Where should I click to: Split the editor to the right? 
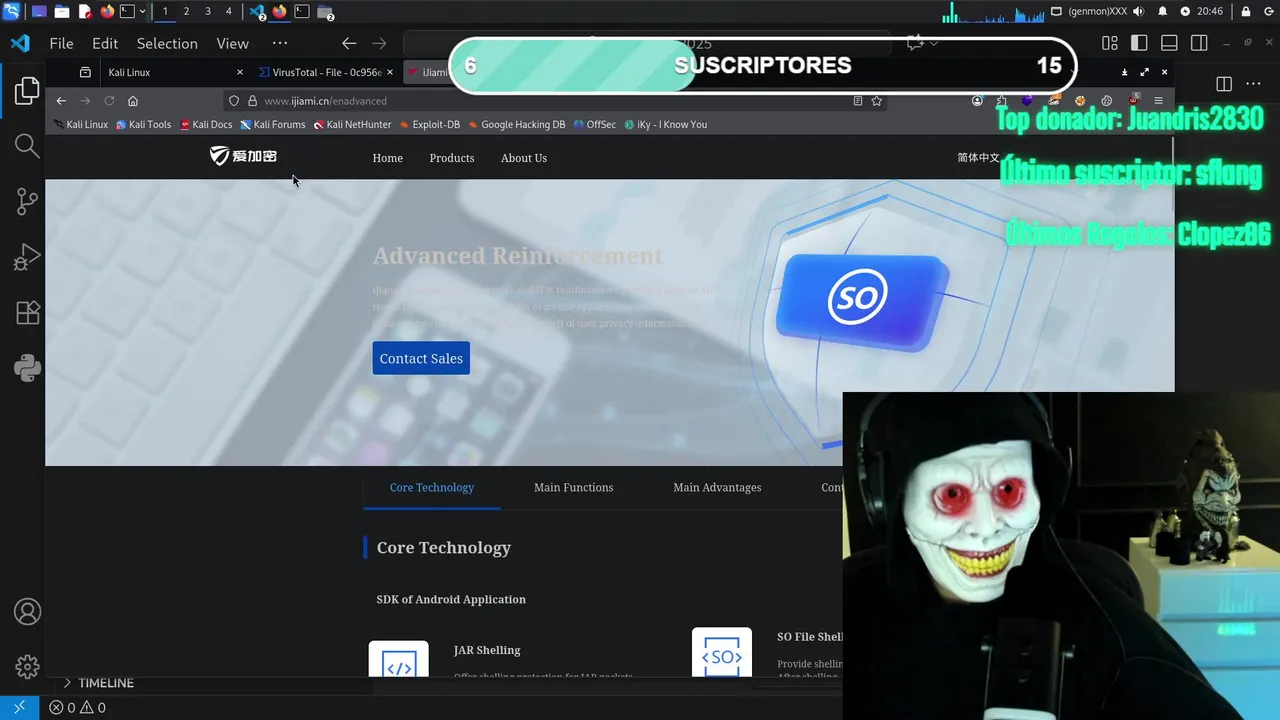1224,84
